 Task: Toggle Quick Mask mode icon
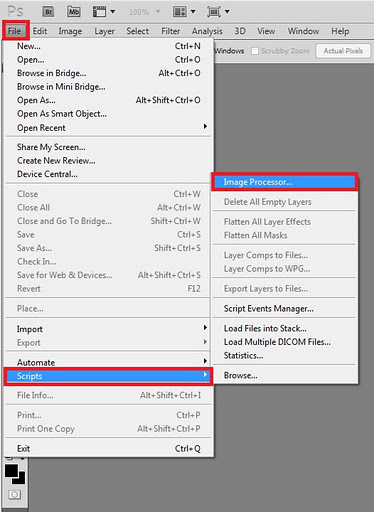pos(14,495)
